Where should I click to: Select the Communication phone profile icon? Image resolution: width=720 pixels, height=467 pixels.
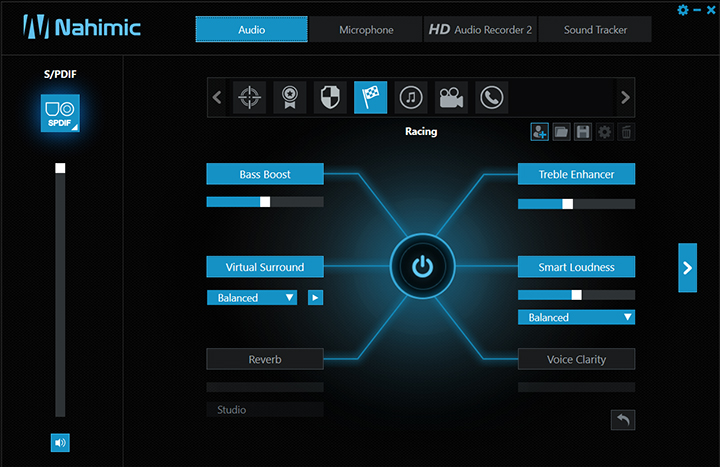tap(492, 97)
